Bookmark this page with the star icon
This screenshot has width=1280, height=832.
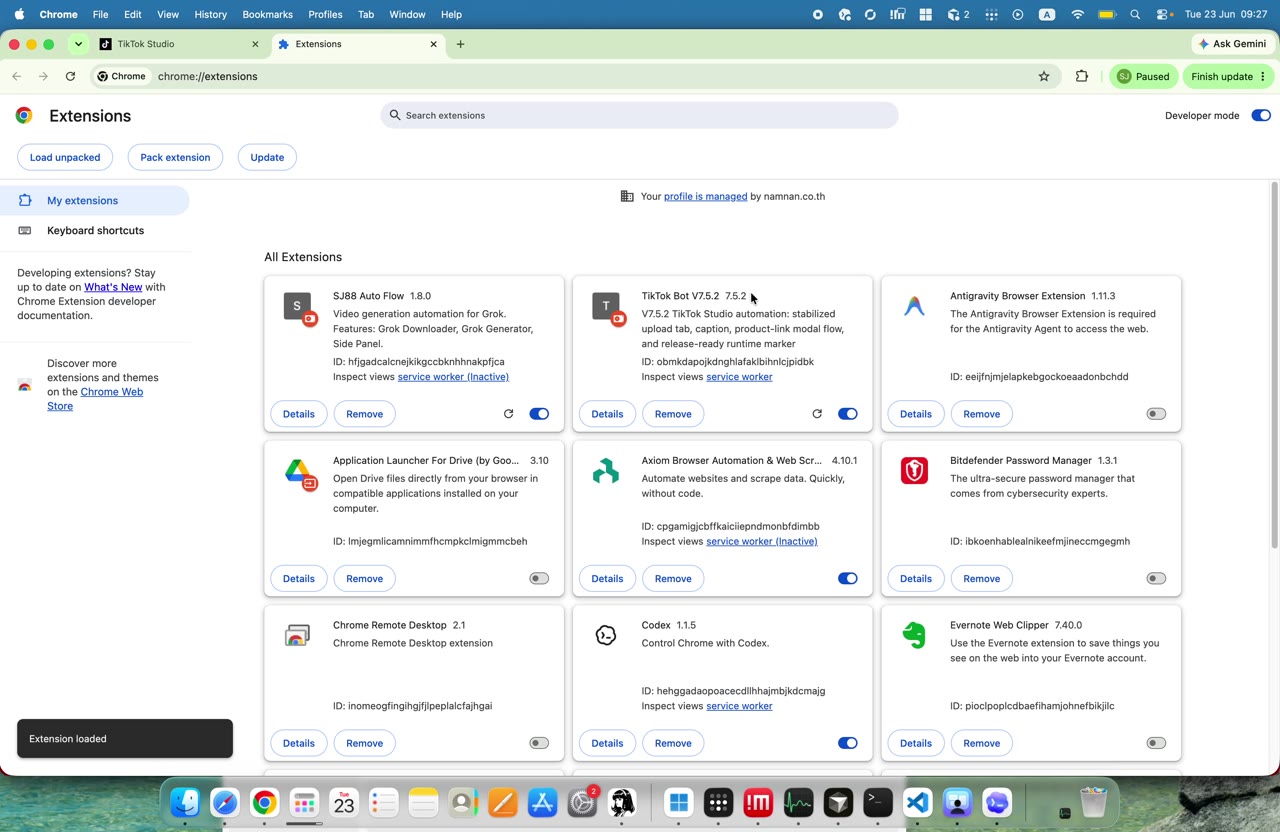[x=1044, y=76]
